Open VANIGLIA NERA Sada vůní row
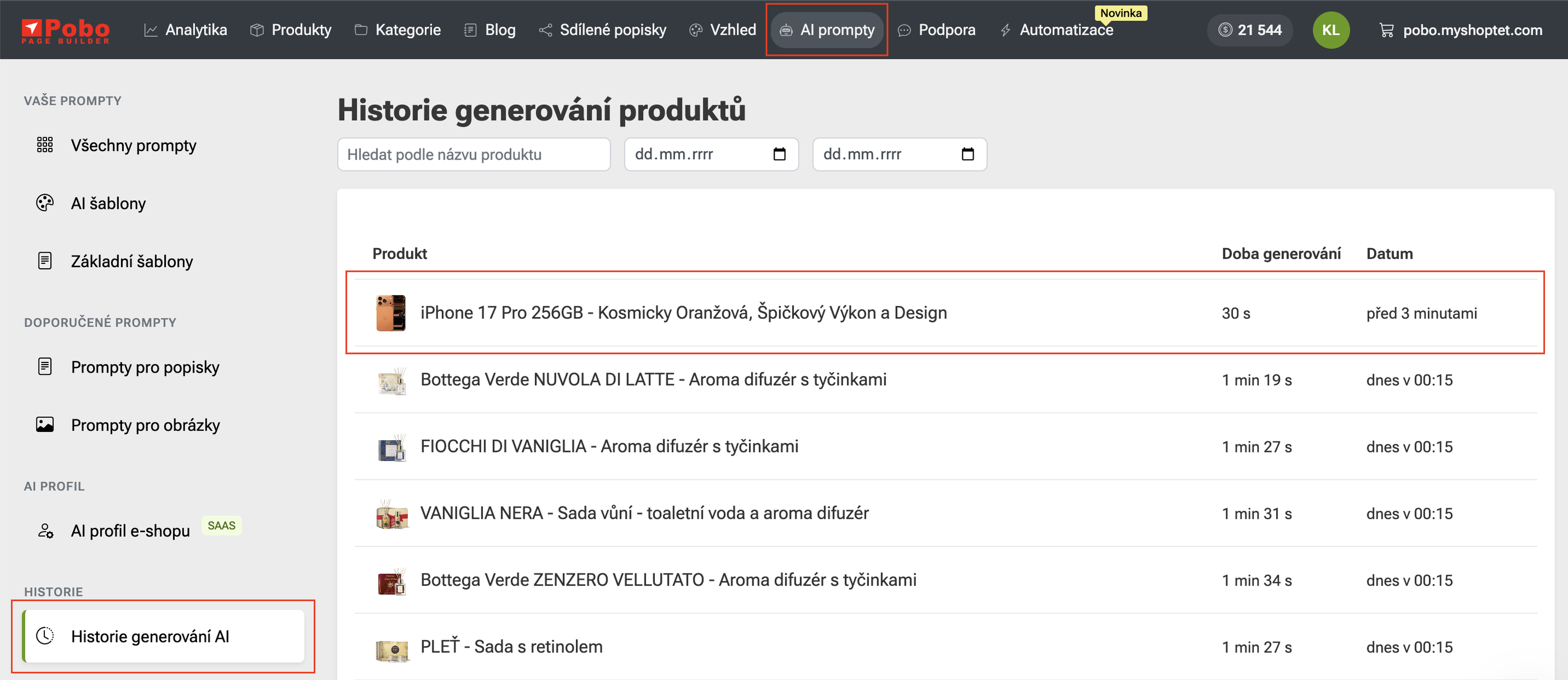 [945, 514]
